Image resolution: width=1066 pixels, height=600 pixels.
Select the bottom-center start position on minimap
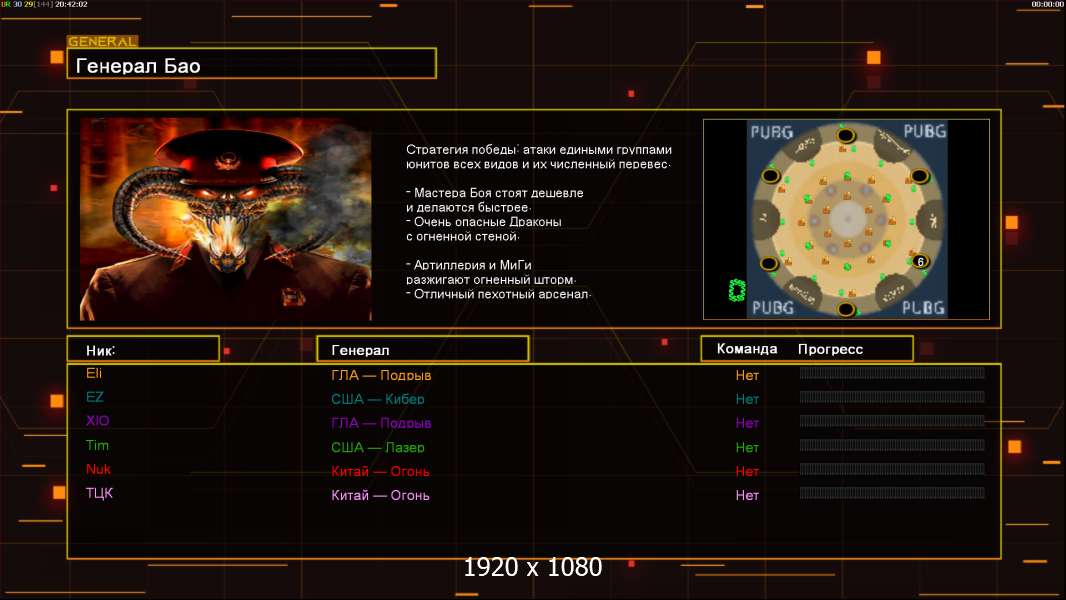tap(846, 308)
